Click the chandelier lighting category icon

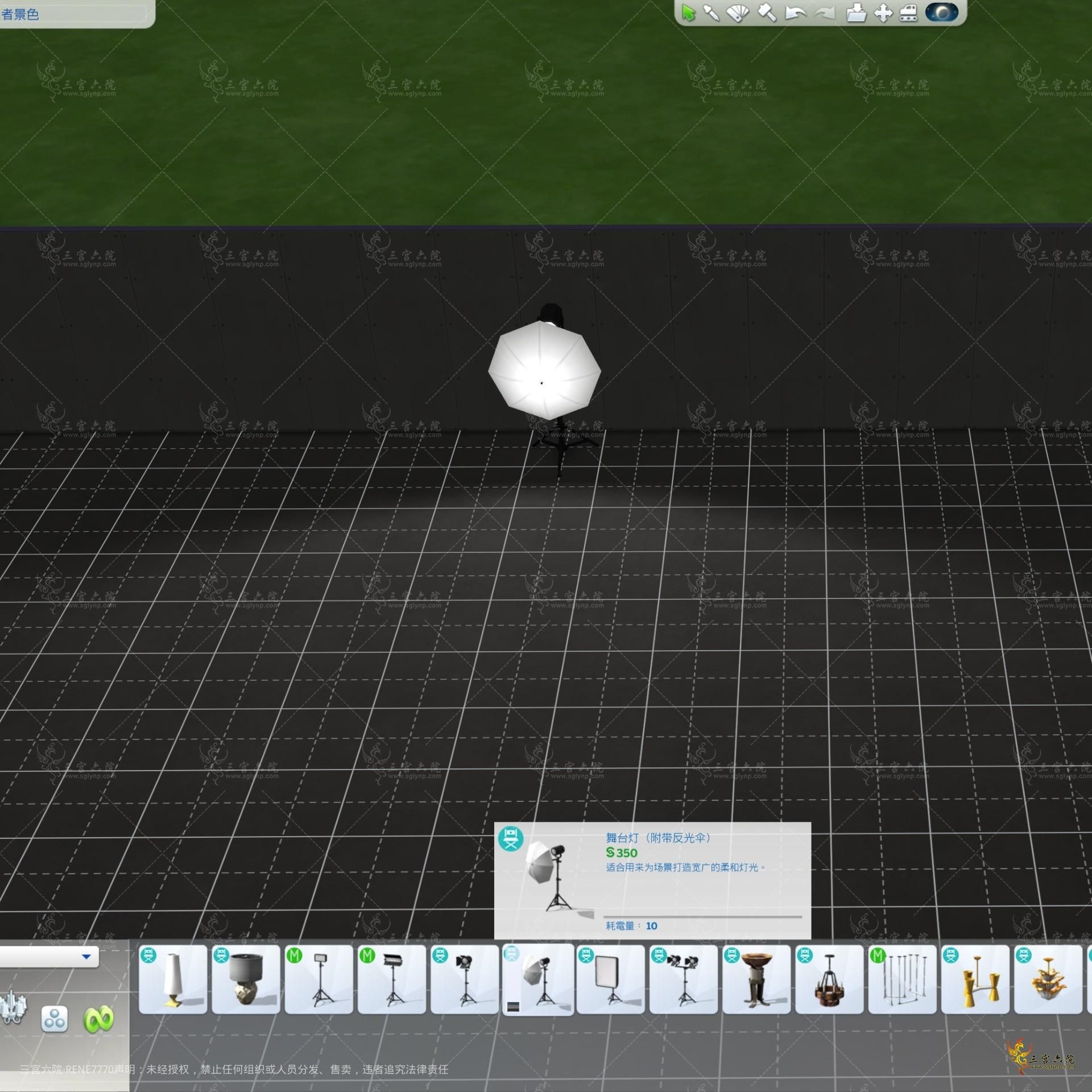pyautogui.click(x=13, y=1008)
